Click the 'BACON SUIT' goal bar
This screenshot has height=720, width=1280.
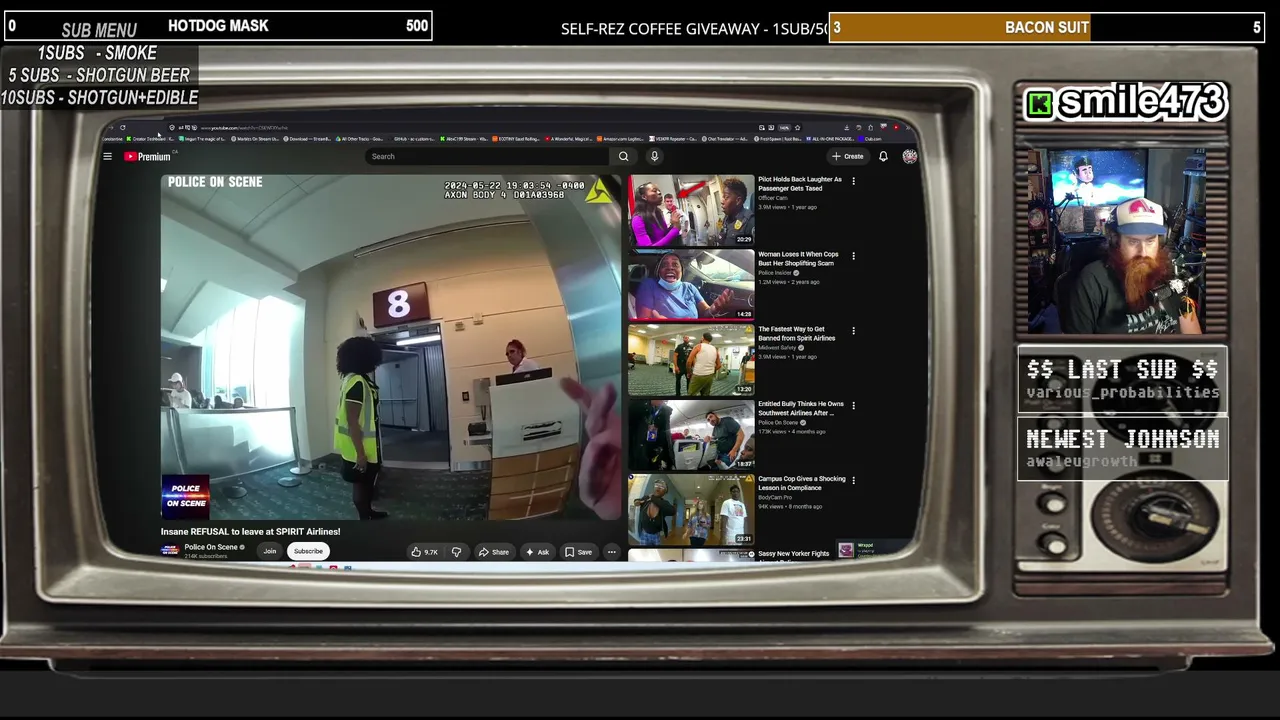(x=1047, y=27)
